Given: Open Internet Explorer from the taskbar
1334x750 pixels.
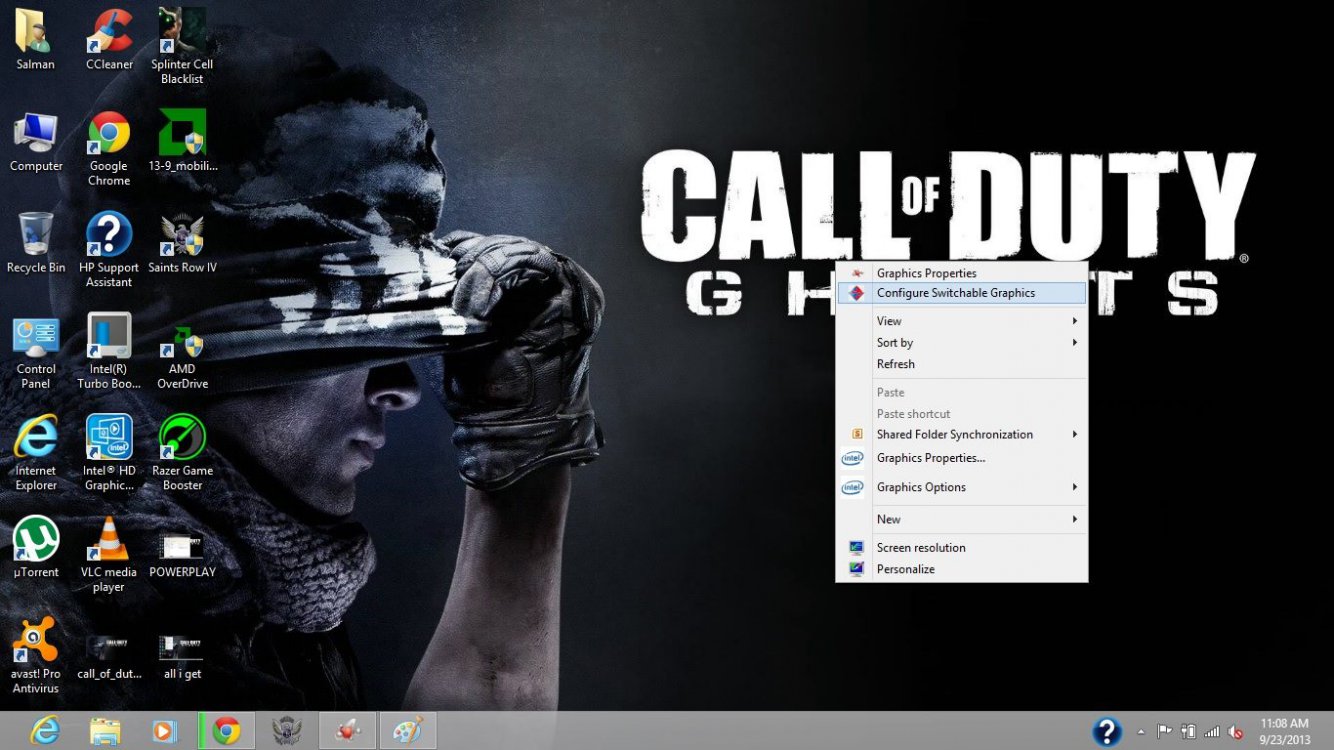Looking at the screenshot, I should pos(45,731).
